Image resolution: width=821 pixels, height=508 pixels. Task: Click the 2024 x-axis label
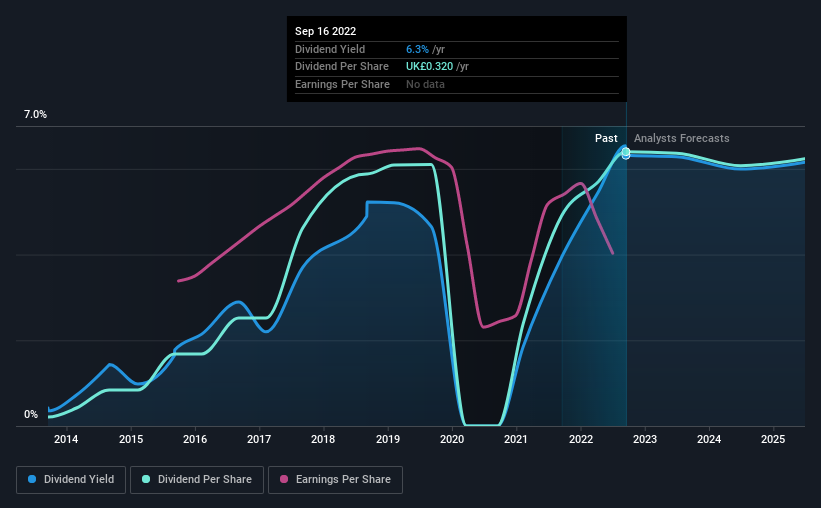click(709, 439)
